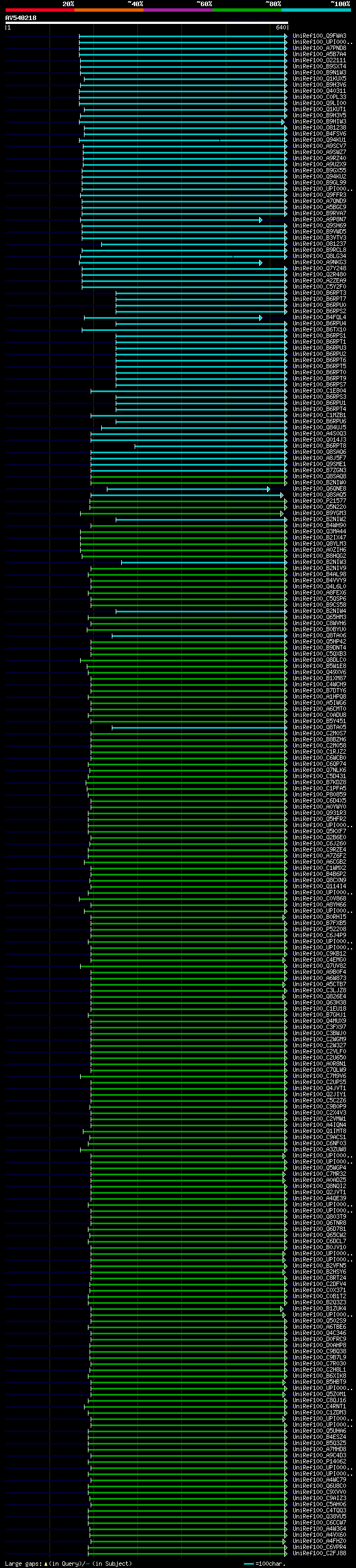Open hit UniRef100_O22111
356x1568 pixels.
(x=319, y=60)
